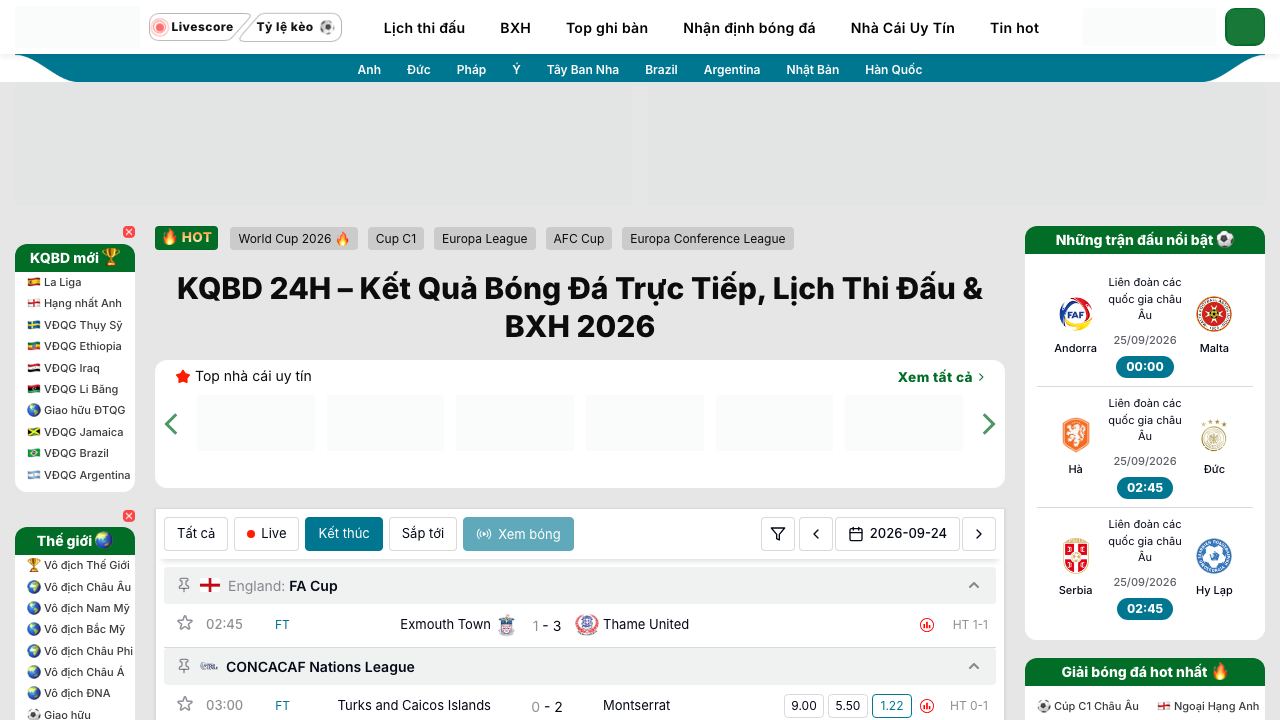Click Xem tất cả link
This screenshot has width=1280, height=720.
(941, 377)
